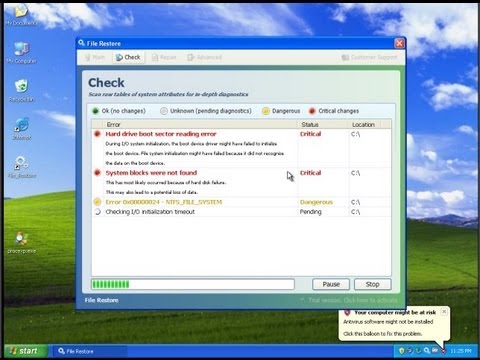Click red security alert tray icon
Image resolution: width=480 pixels, height=360 pixels.
point(443,351)
